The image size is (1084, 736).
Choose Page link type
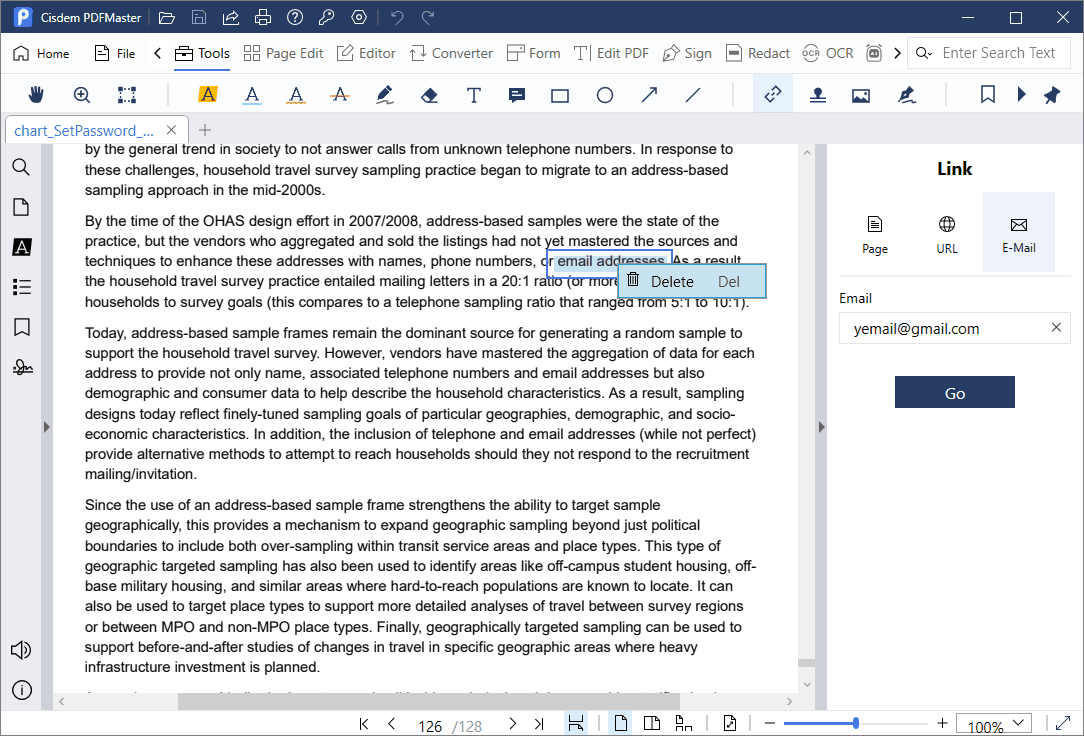click(x=875, y=232)
